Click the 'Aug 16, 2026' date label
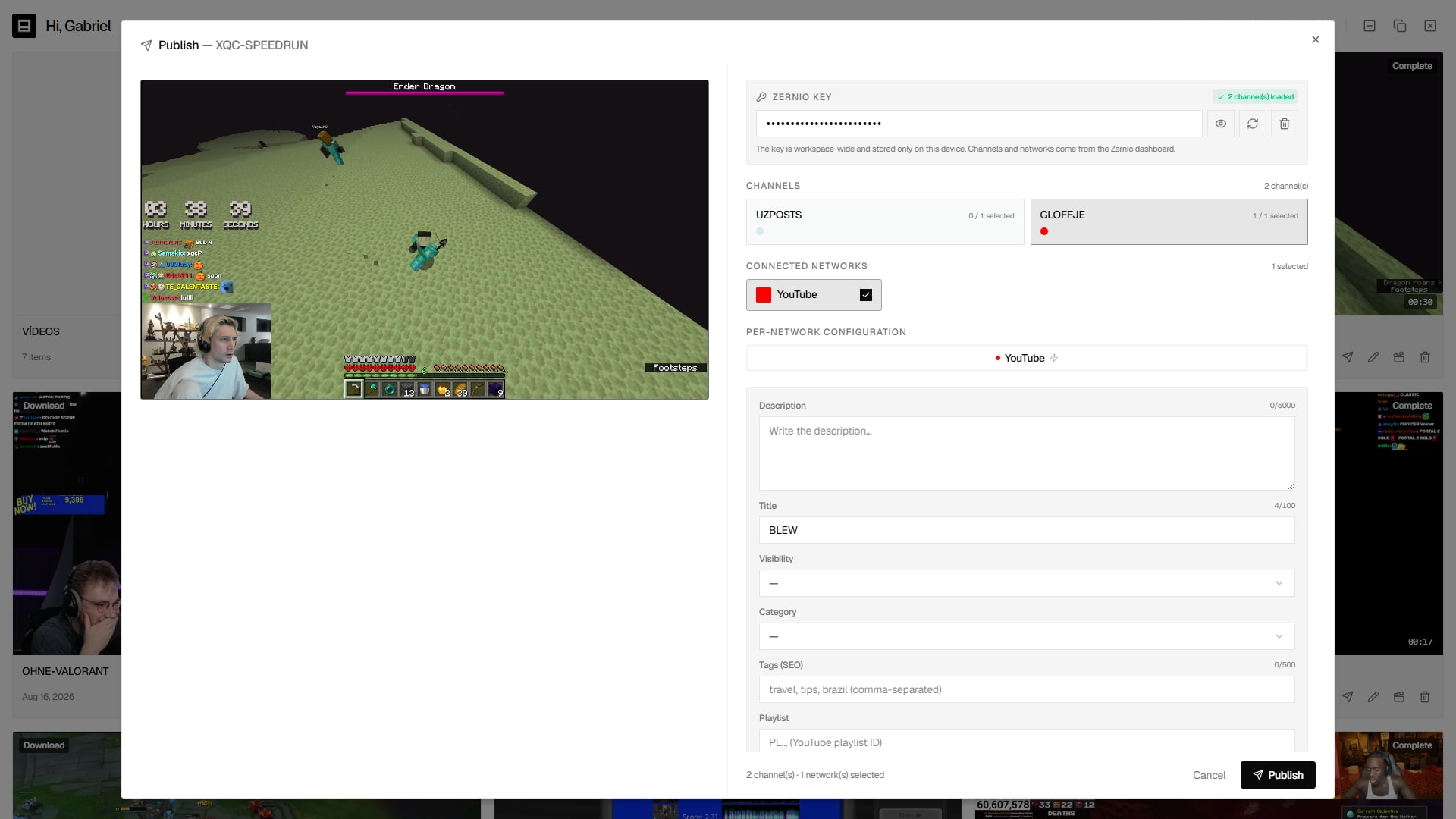The image size is (1456, 819). point(48,697)
